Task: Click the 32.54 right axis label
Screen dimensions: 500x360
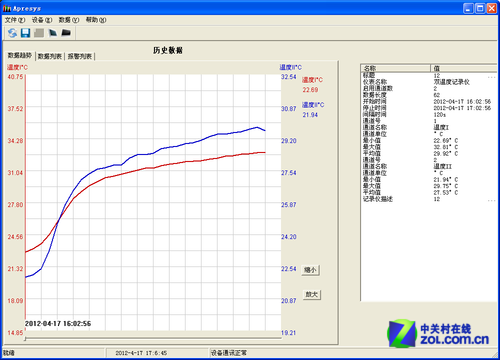Action: coord(289,77)
